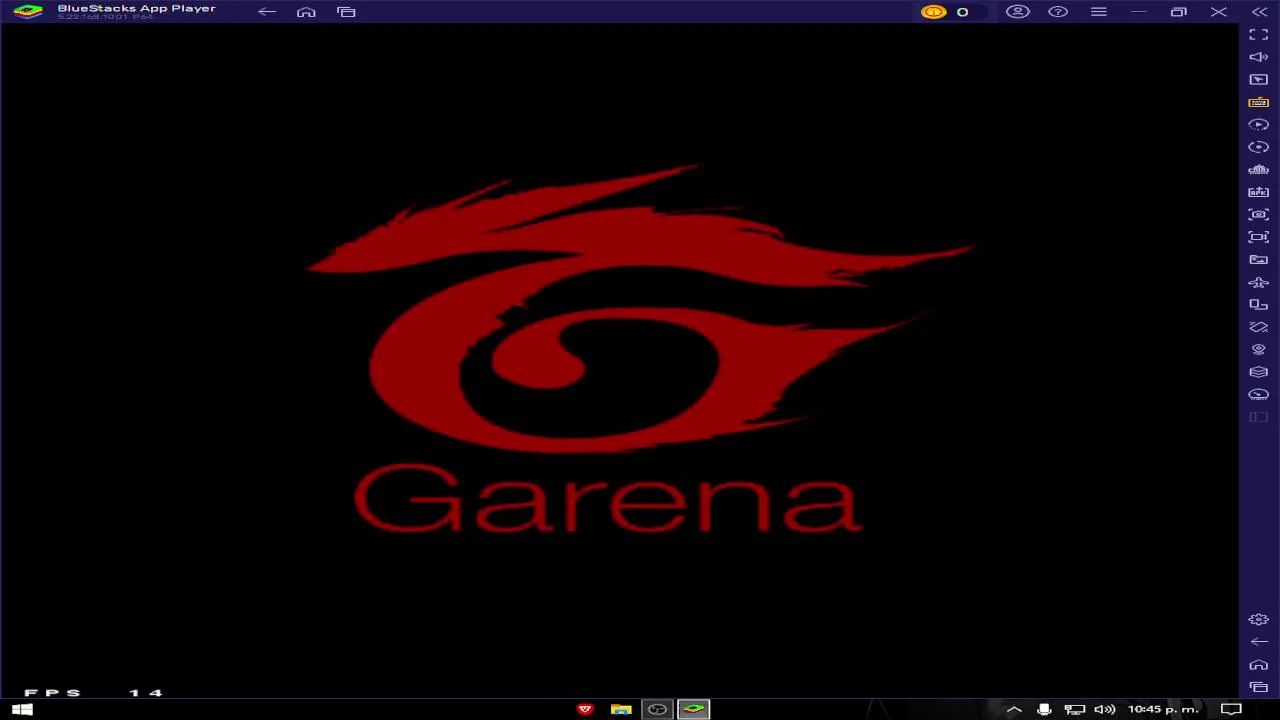
Task: Go home using the title bar house icon
Action: point(306,12)
